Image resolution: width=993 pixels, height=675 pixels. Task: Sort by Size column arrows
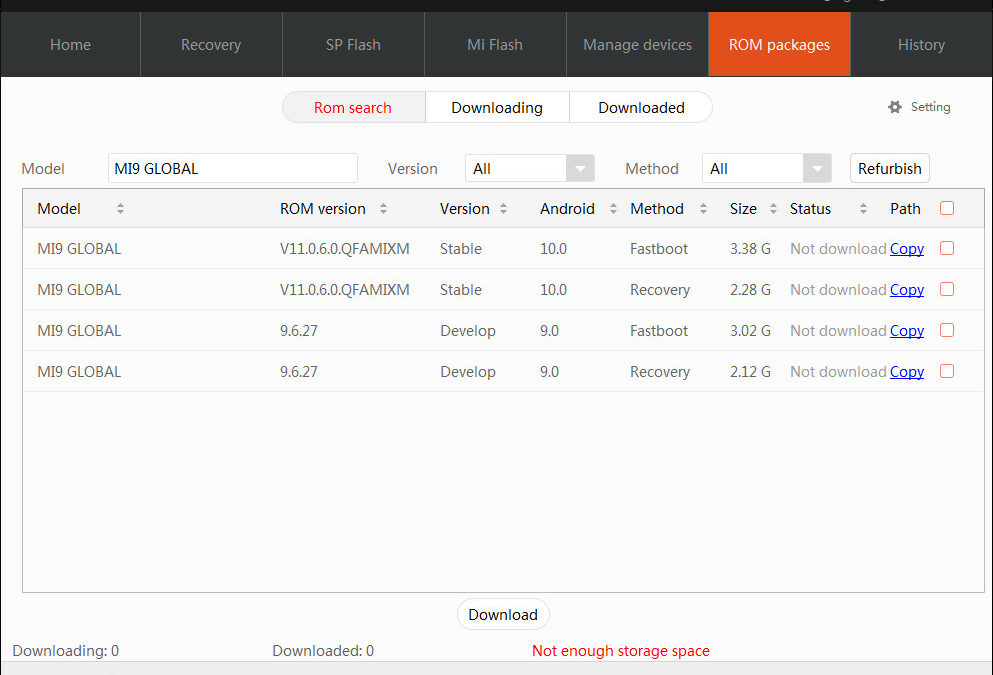pyautogui.click(x=773, y=209)
